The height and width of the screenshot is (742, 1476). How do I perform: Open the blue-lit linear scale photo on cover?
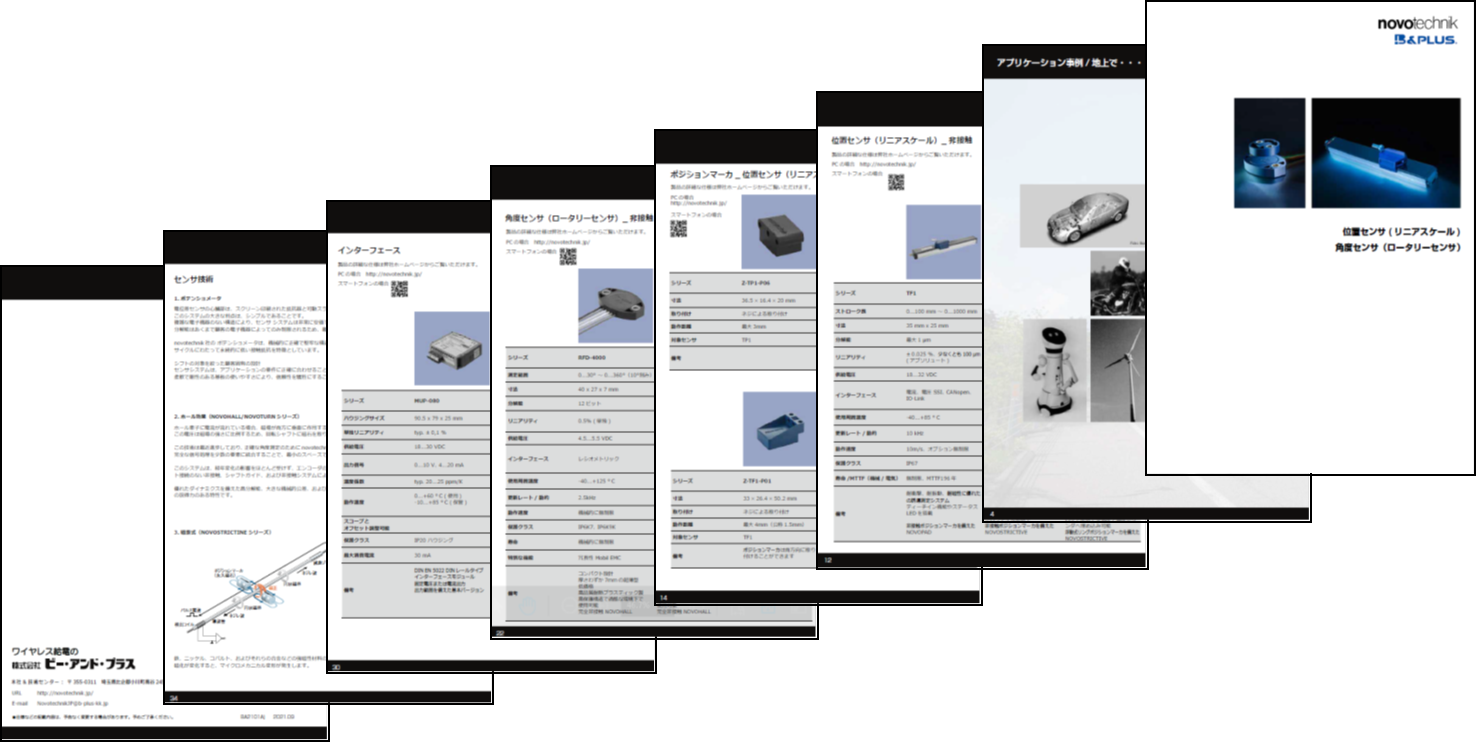(1386, 152)
